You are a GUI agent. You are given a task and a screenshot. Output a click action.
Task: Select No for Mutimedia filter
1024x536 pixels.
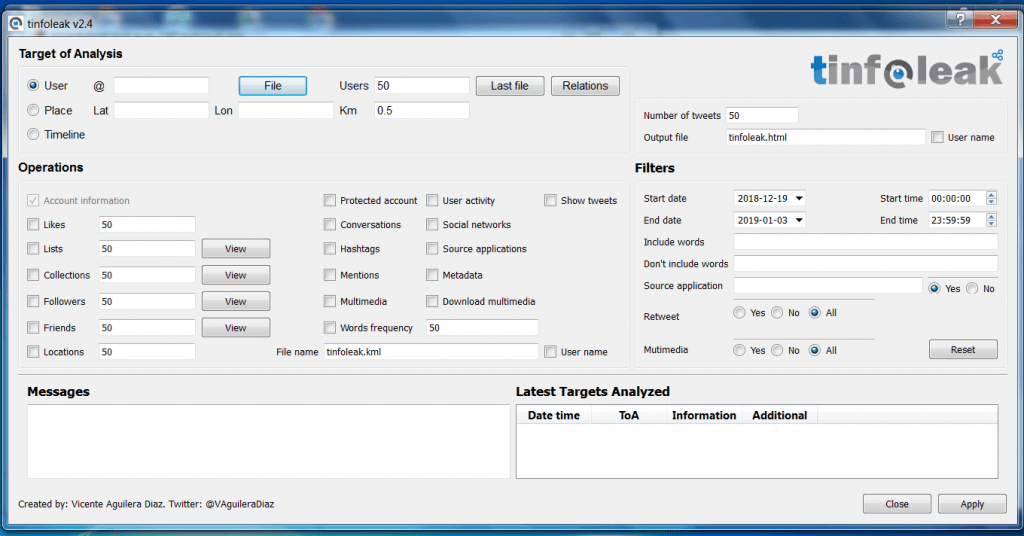[777, 351]
